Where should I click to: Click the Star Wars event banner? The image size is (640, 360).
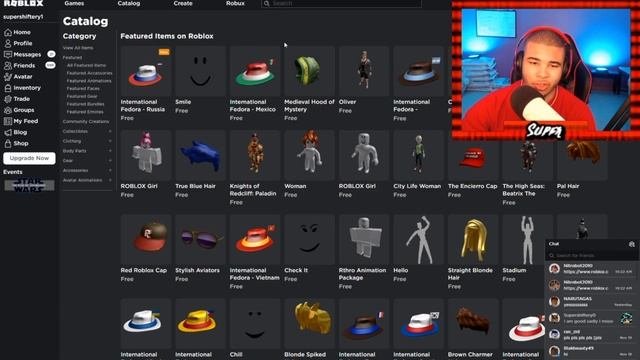[x=29, y=185]
